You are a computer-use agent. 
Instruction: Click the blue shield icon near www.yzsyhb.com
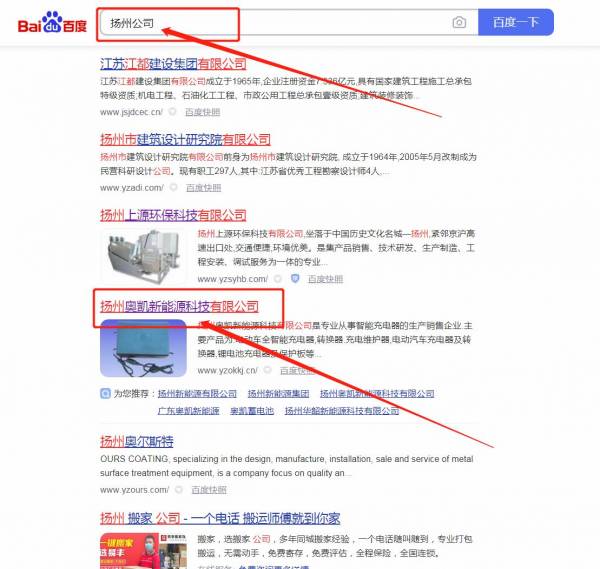tap(295, 279)
